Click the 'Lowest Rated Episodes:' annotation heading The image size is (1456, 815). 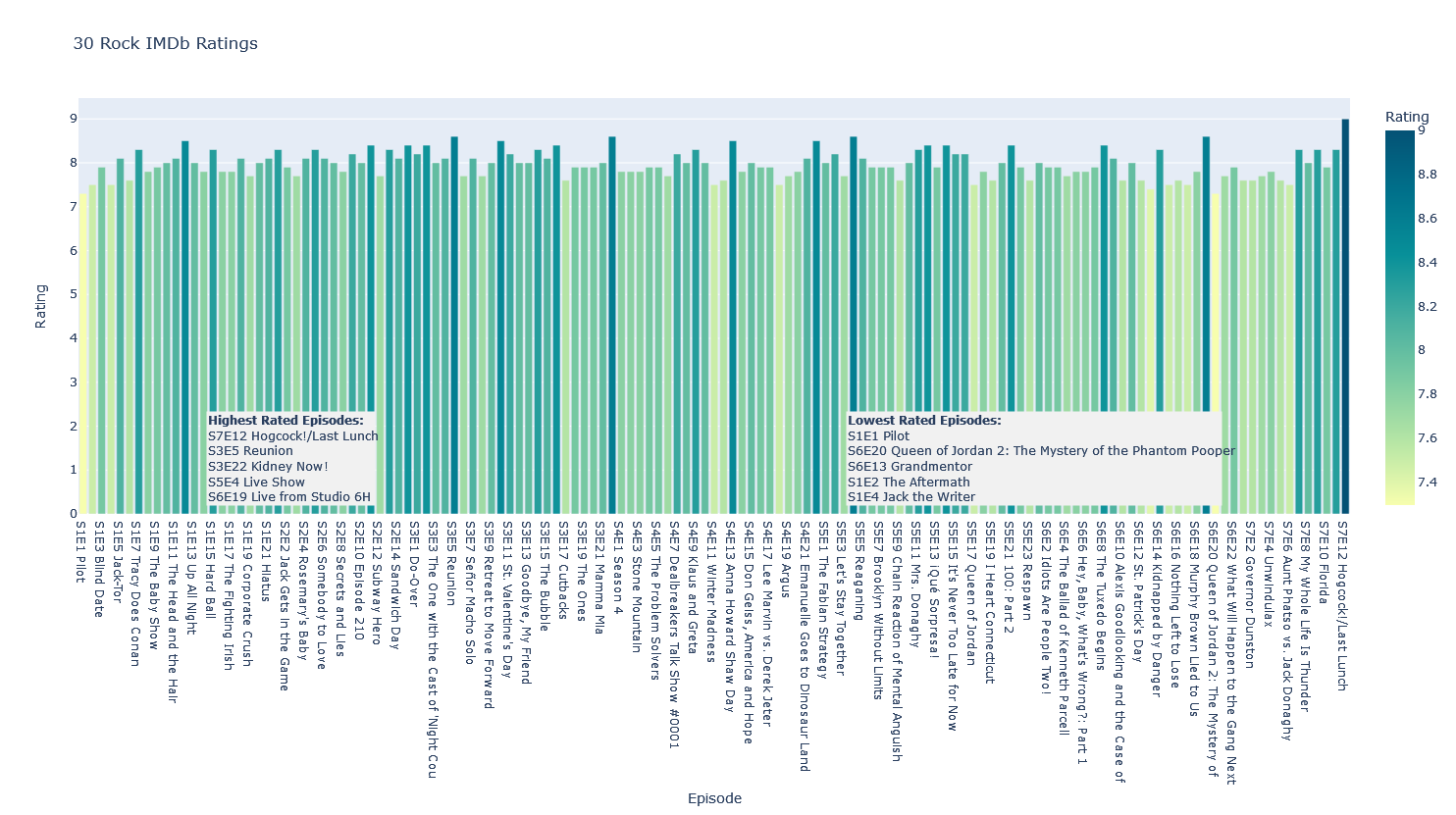click(x=924, y=421)
